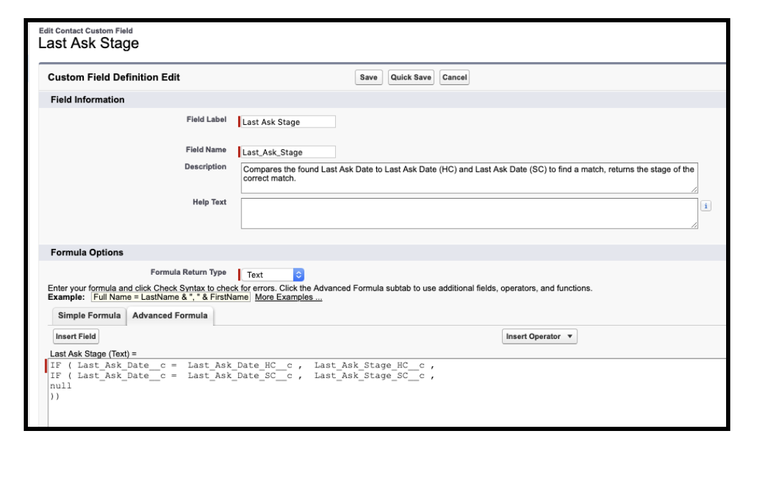Click the example formula 'Full Name = LastName' text
This screenshot has height=477, width=768.
pos(171,297)
